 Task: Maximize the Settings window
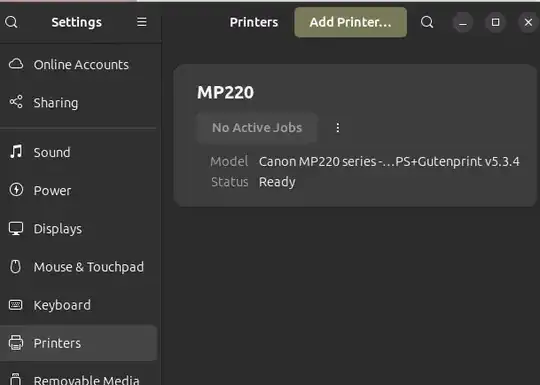495,22
